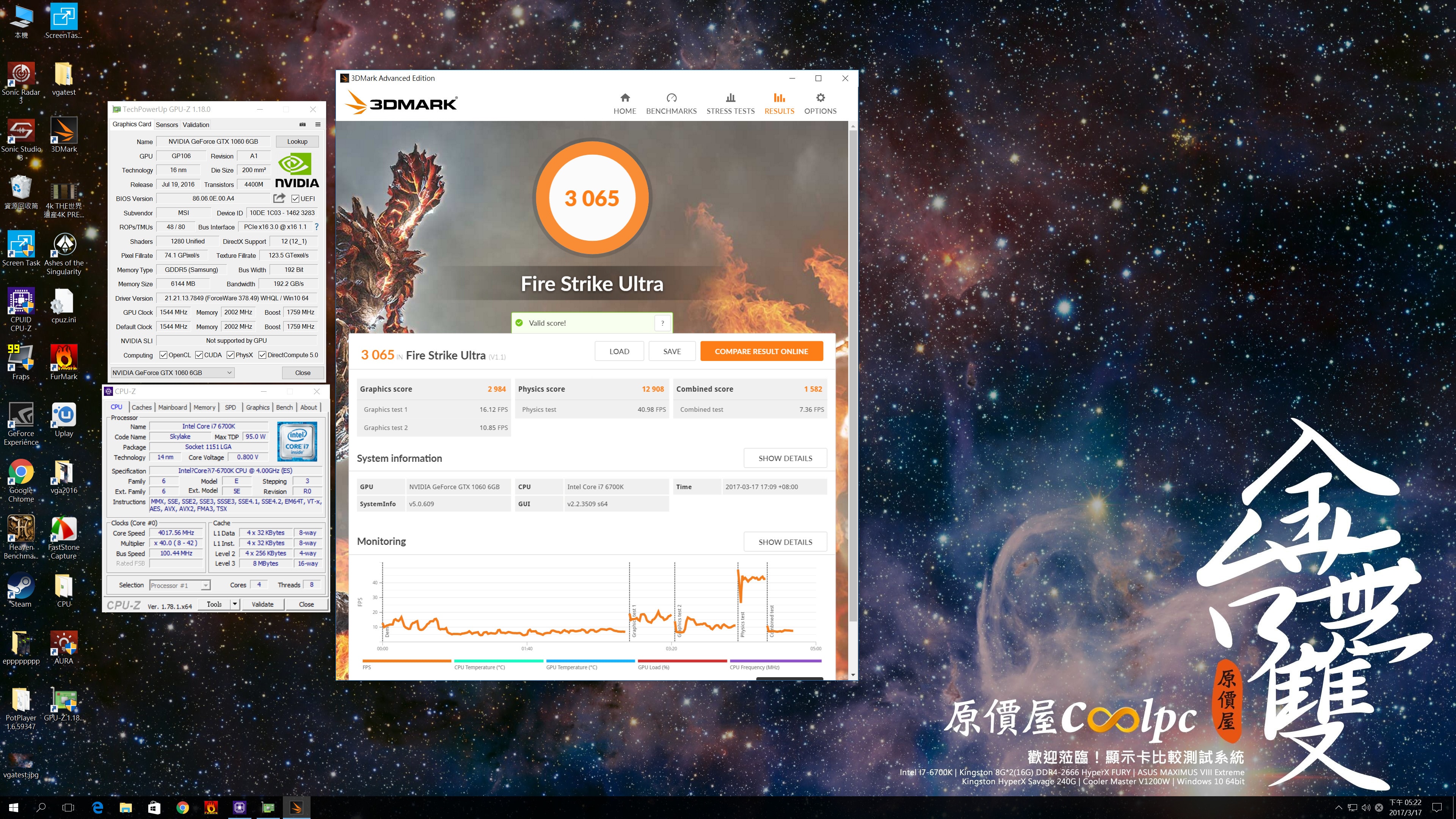Open Sonic Studio 3 desktop icon

[x=21, y=139]
